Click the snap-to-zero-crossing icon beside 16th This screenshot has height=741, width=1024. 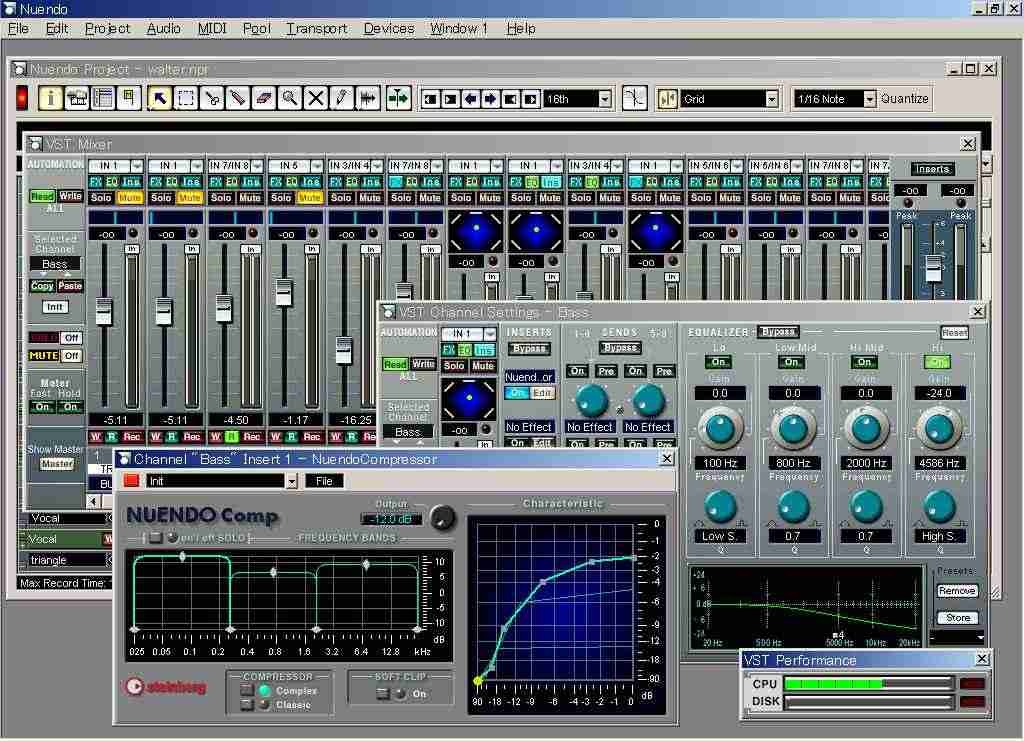click(634, 99)
